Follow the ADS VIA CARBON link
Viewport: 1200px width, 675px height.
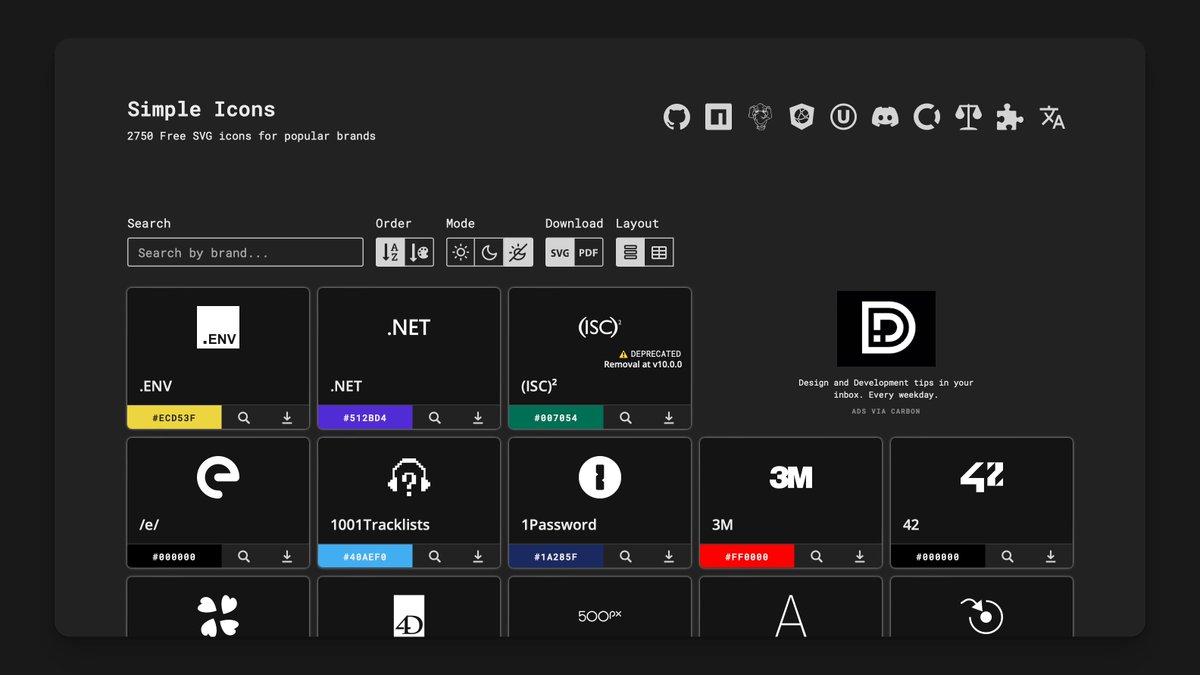pyautogui.click(x=886, y=411)
